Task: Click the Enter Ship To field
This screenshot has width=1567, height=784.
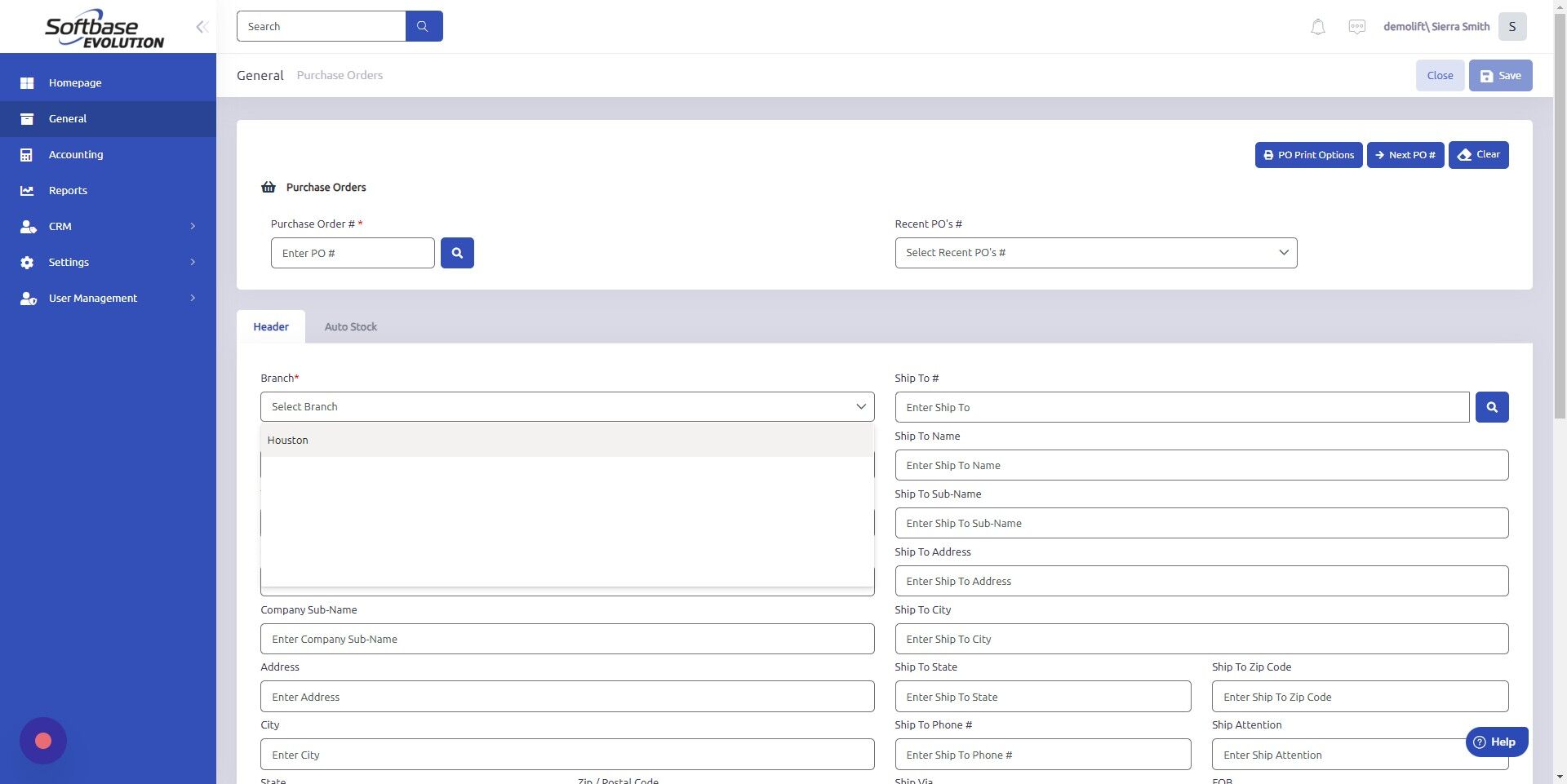Action: 1182,407
